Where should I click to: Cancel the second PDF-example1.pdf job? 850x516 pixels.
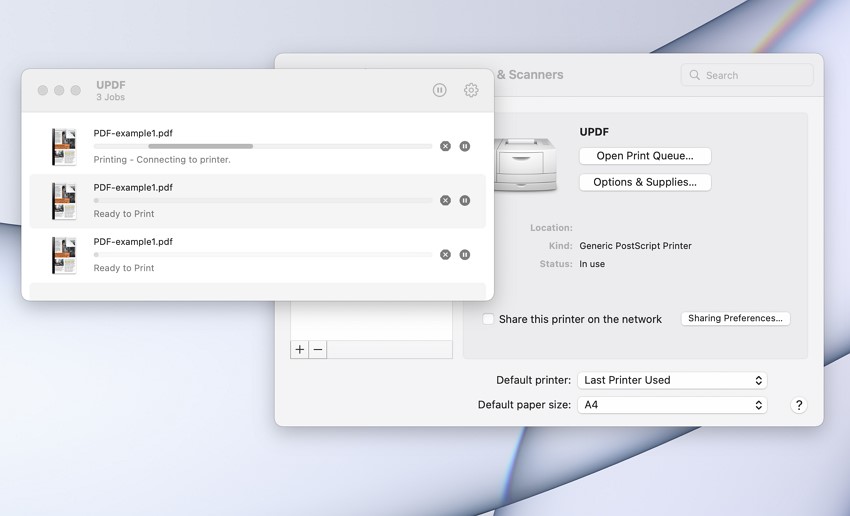445,201
